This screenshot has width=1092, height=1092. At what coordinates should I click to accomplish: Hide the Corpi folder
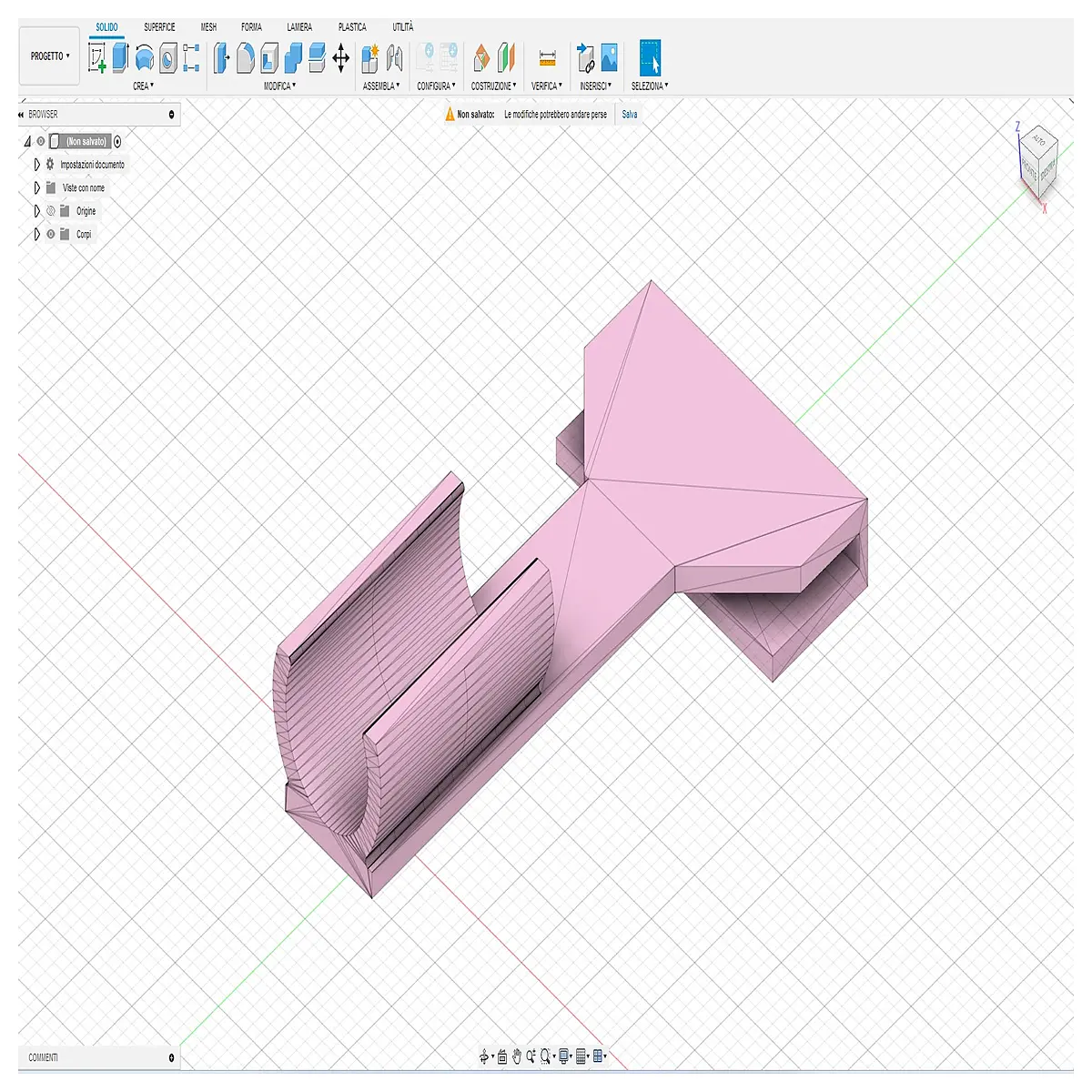click(x=51, y=234)
